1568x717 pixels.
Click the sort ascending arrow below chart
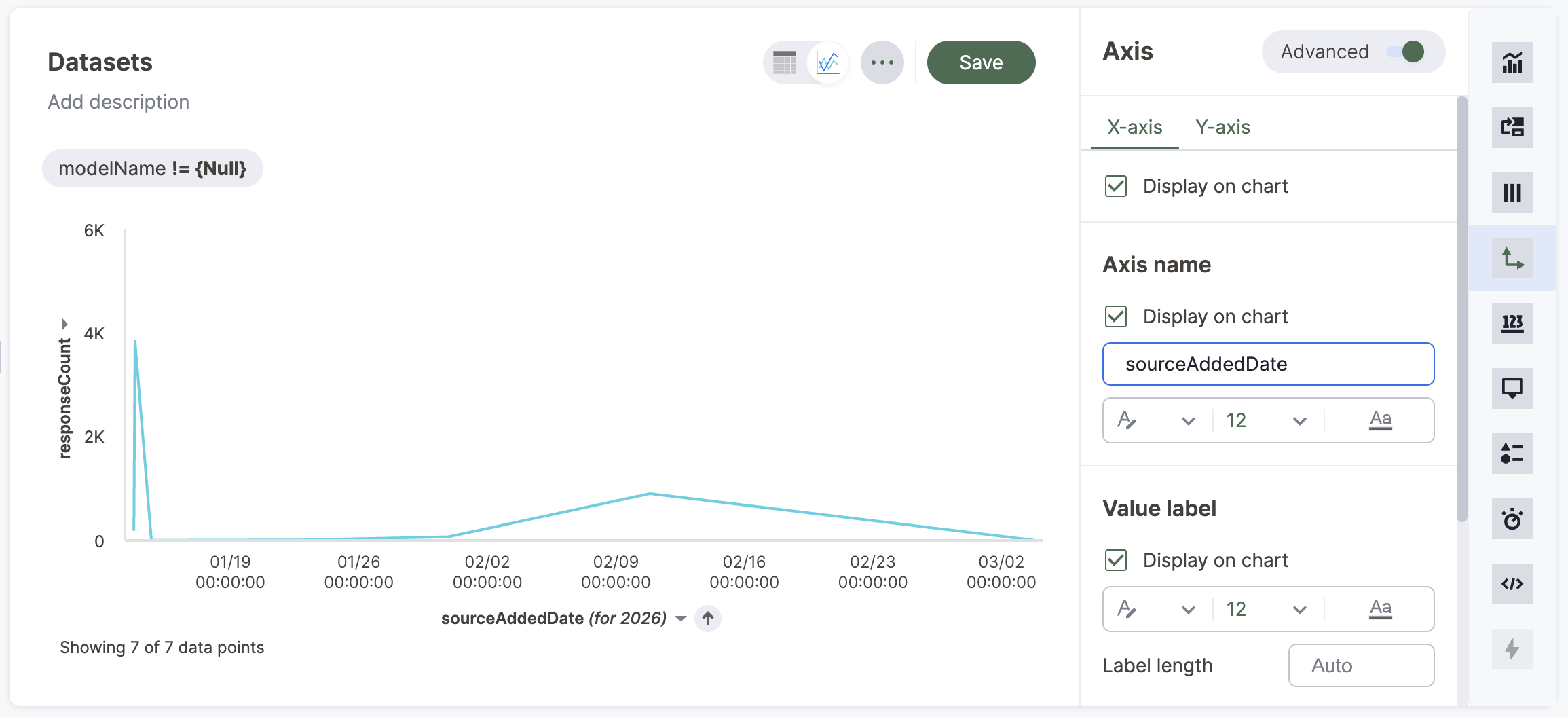708,619
